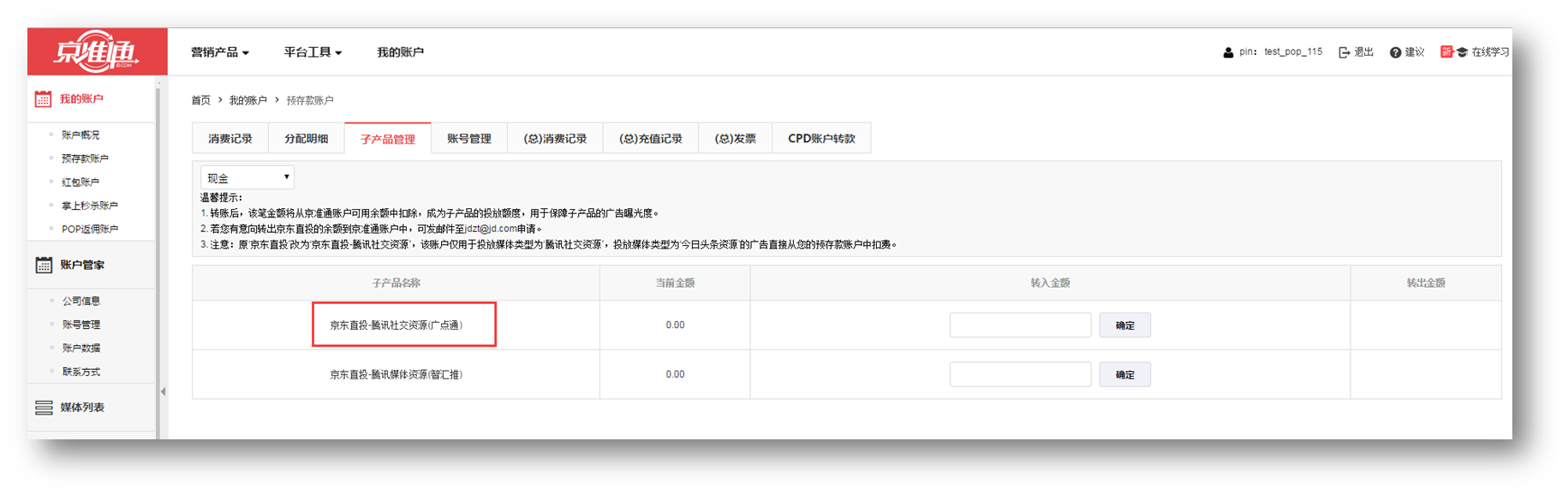Confirm transfer for 腾讯媒体资源(智汇推) row

(1125, 374)
